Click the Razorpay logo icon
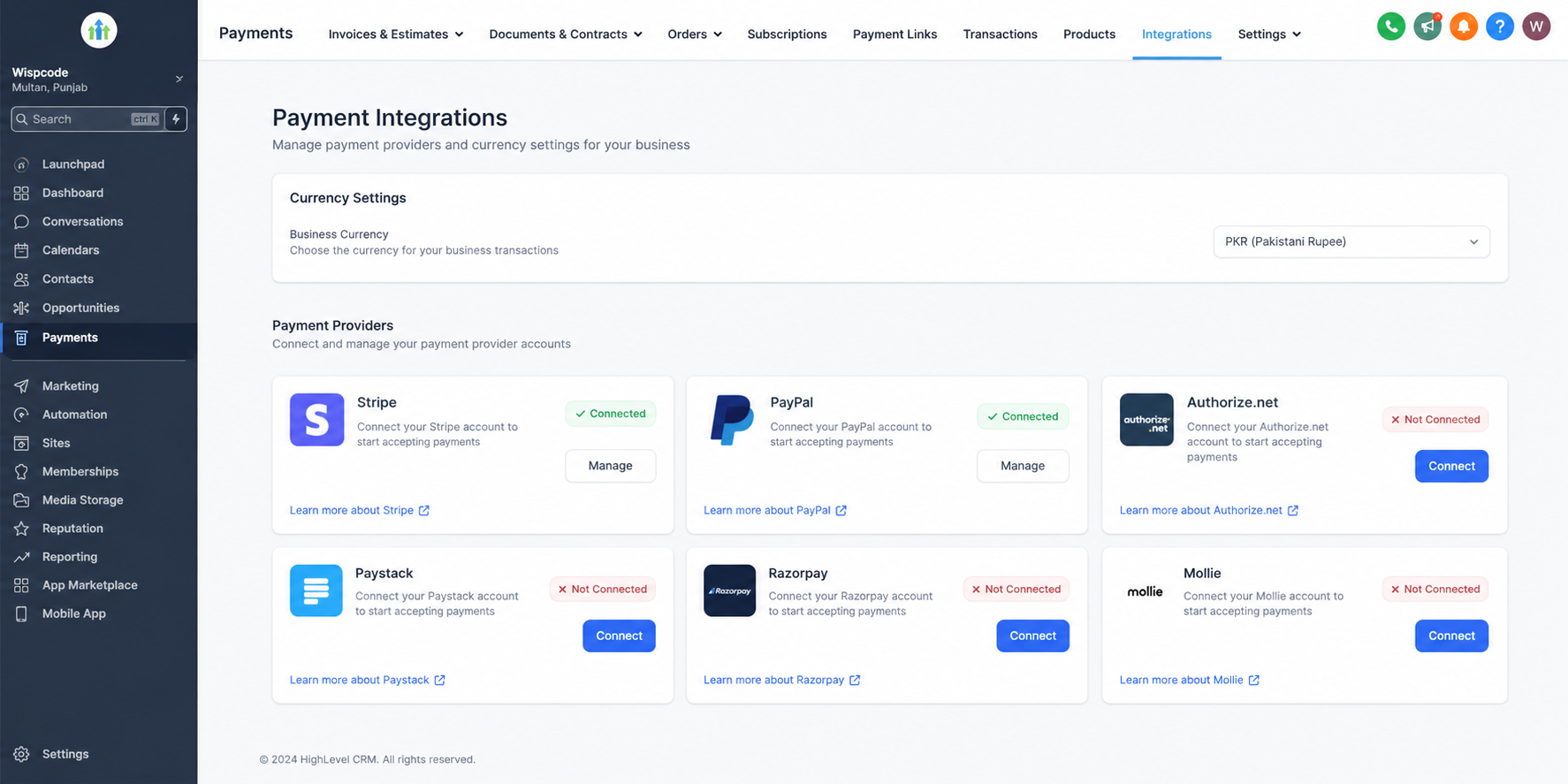Viewport: 1568px width, 784px height. [729, 590]
